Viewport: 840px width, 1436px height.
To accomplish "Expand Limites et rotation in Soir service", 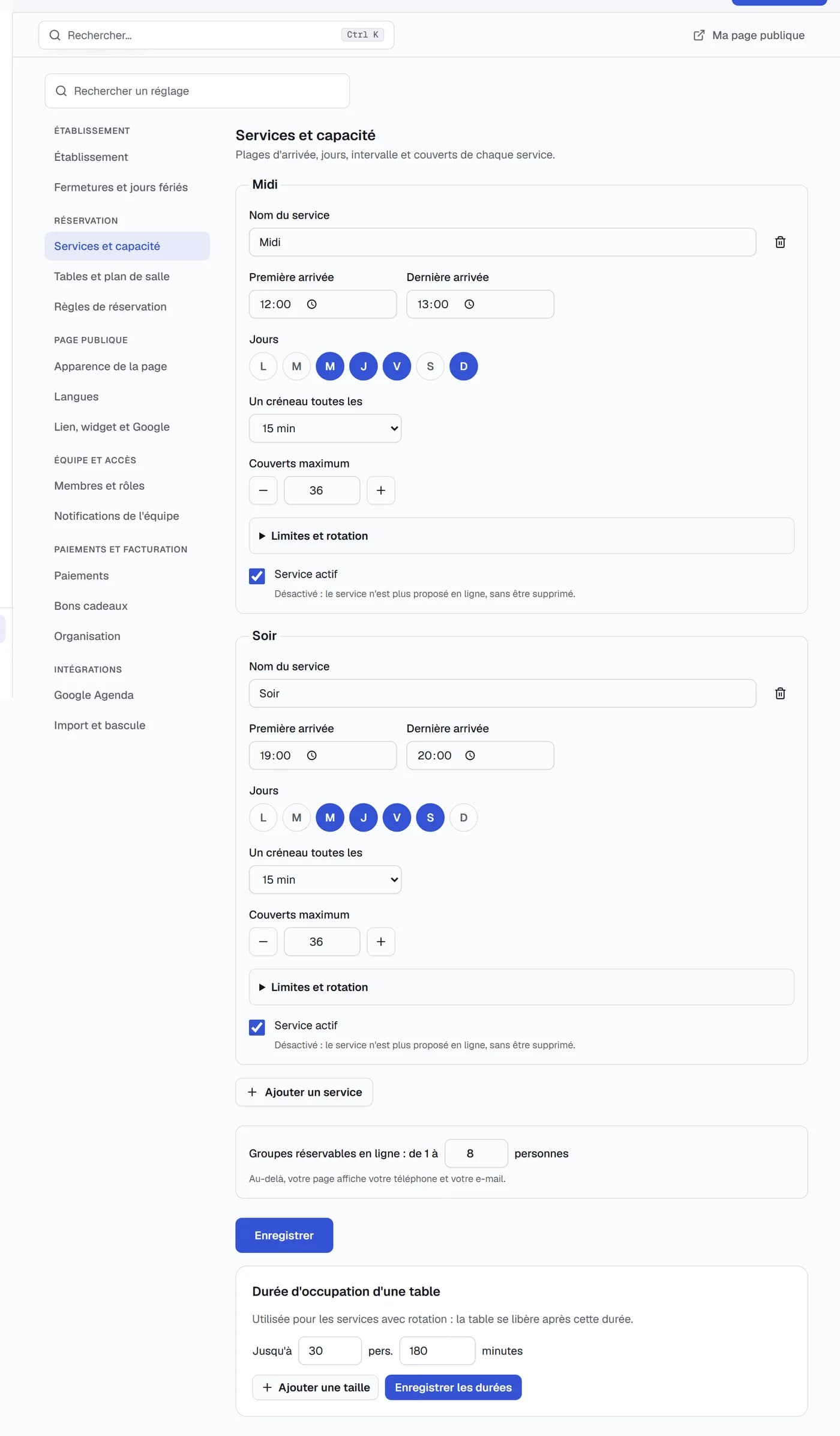I will click(x=521, y=988).
